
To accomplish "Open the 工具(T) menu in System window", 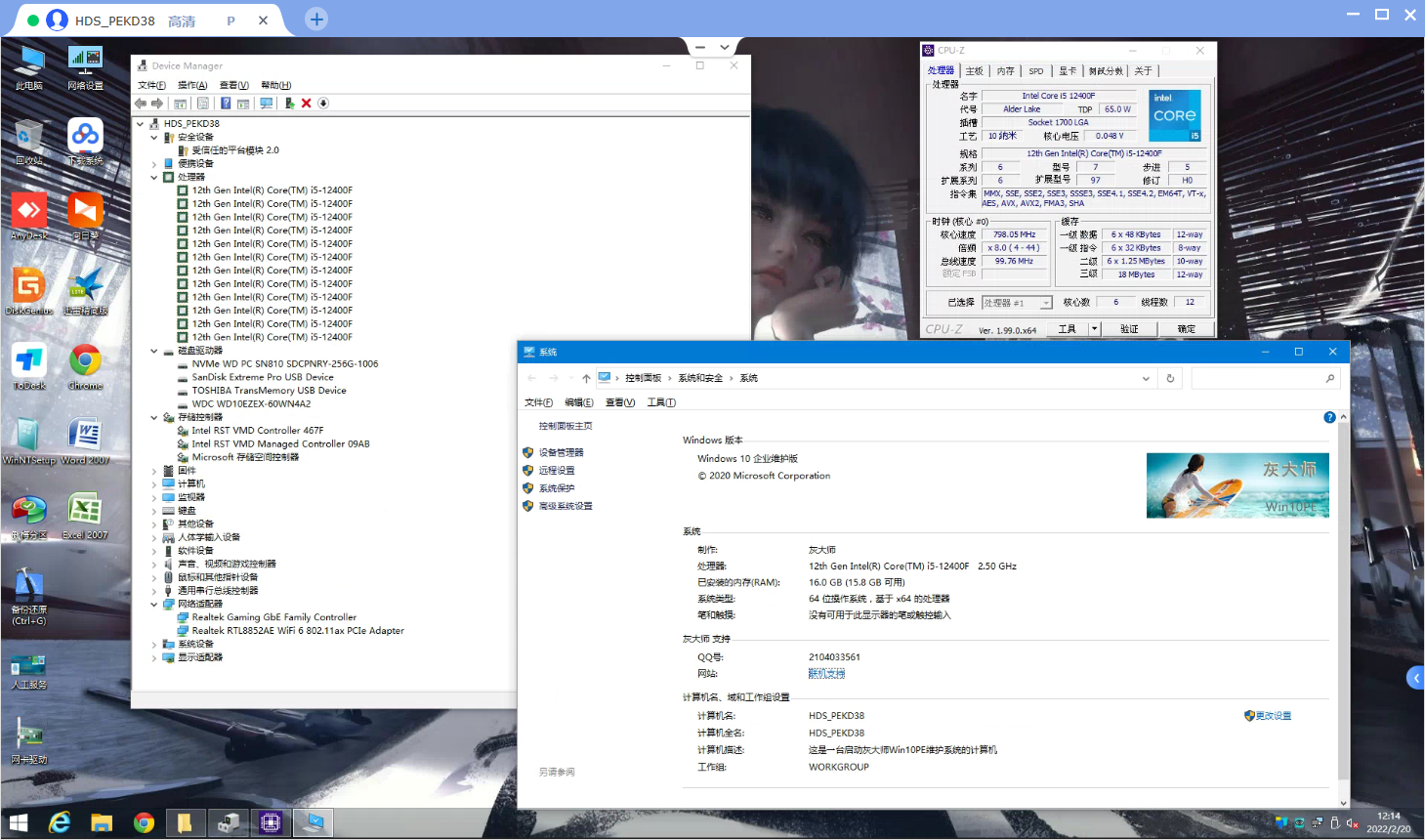I will pyautogui.click(x=661, y=402).
